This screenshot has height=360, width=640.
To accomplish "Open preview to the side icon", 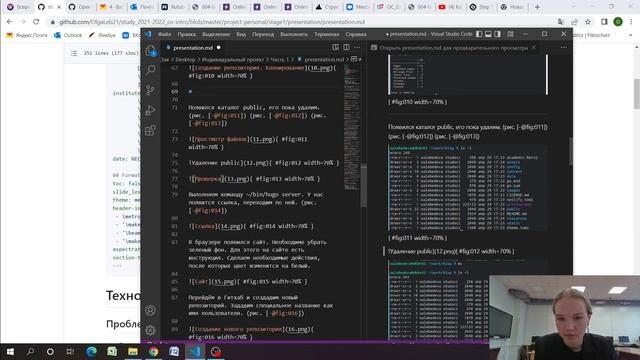I will pos(336,47).
